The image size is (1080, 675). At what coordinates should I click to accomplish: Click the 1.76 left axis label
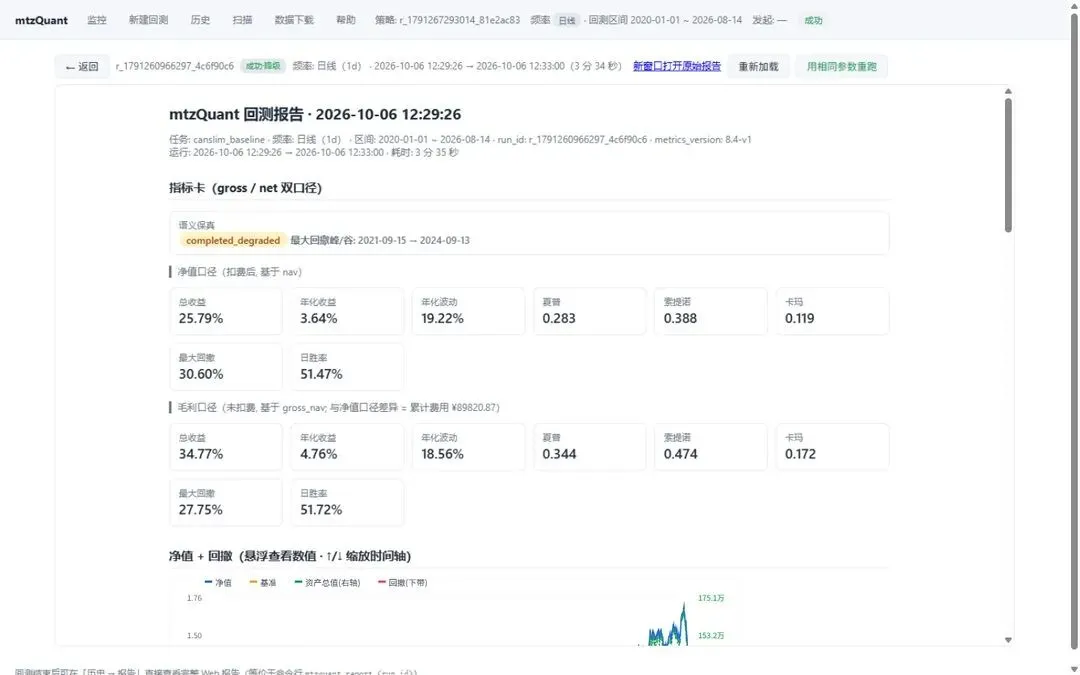coord(194,598)
